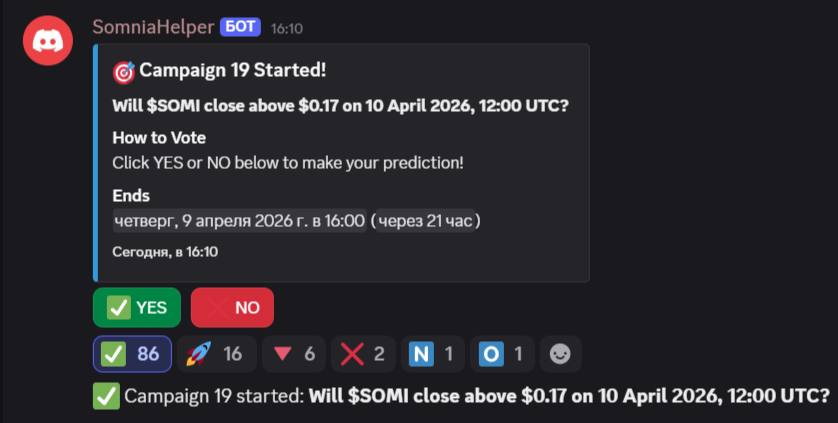Toggle the red down-triangle reaction
The width and height of the screenshot is (838, 423).
[x=294, y=353]
